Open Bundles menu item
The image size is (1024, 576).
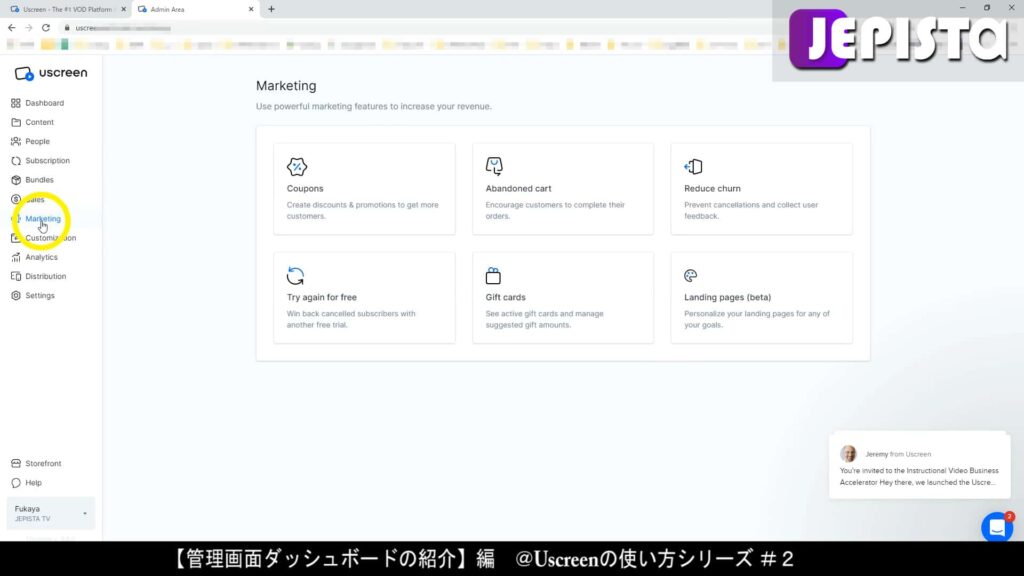(x=39, y=180)
